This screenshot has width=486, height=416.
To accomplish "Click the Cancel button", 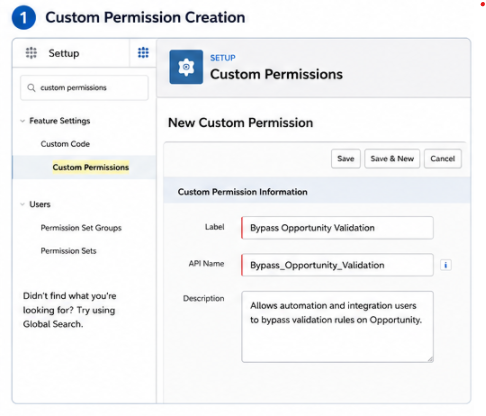I will [x=443, y=159].
